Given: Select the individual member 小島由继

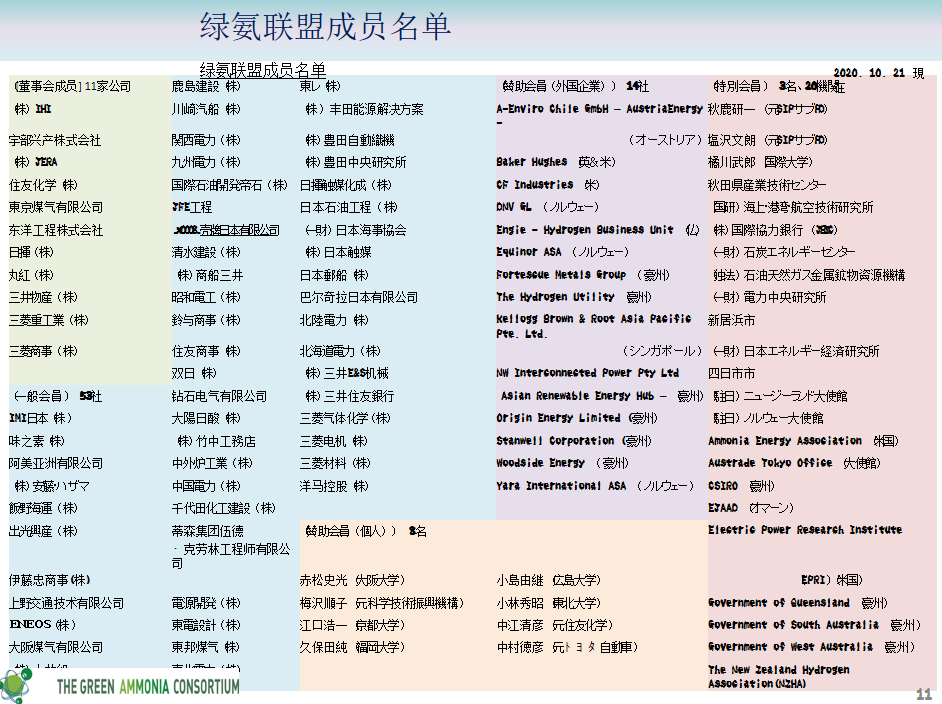Looking at the screenshot, I should [x=520, y=580].
